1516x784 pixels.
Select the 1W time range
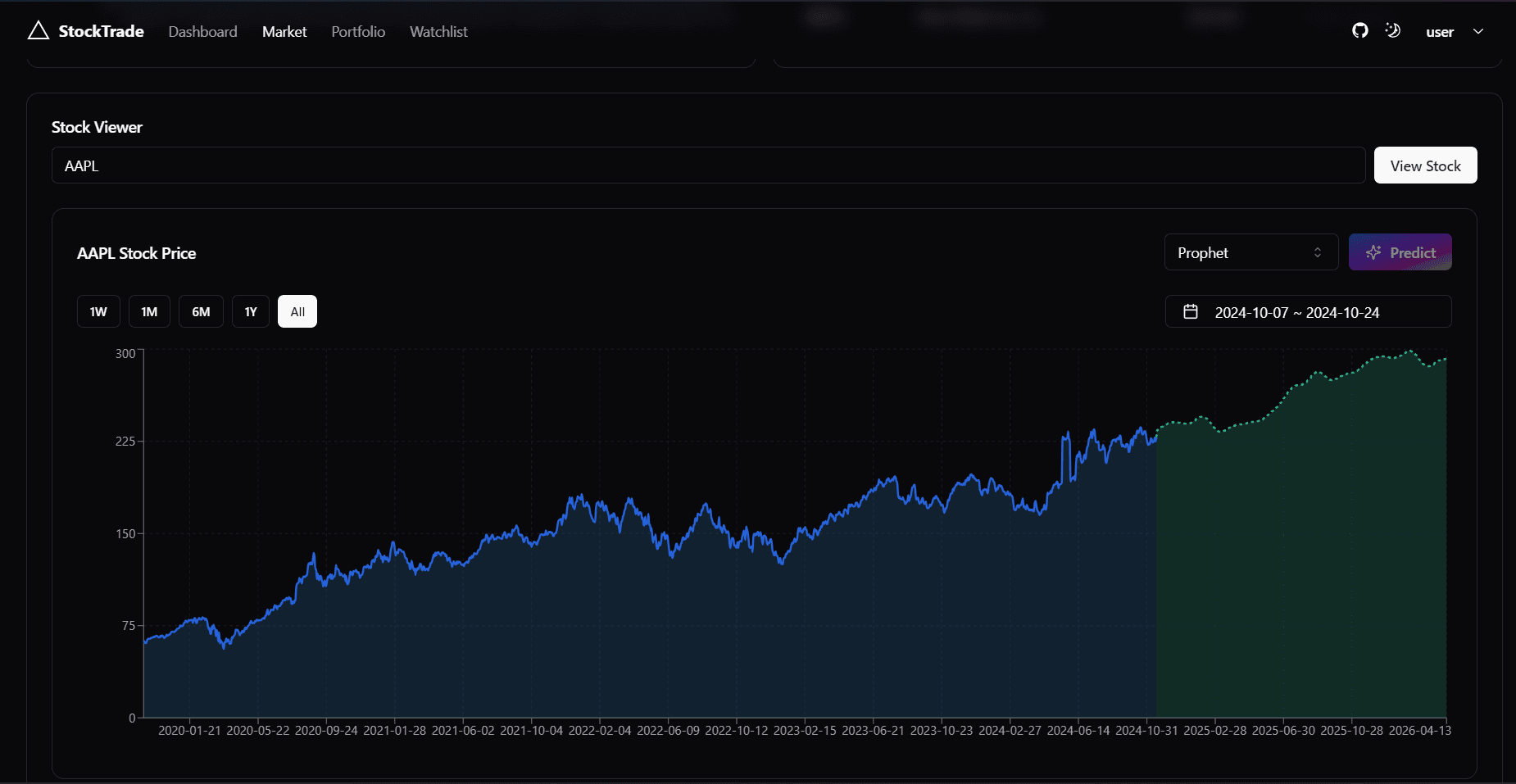(x=98, y=311)
